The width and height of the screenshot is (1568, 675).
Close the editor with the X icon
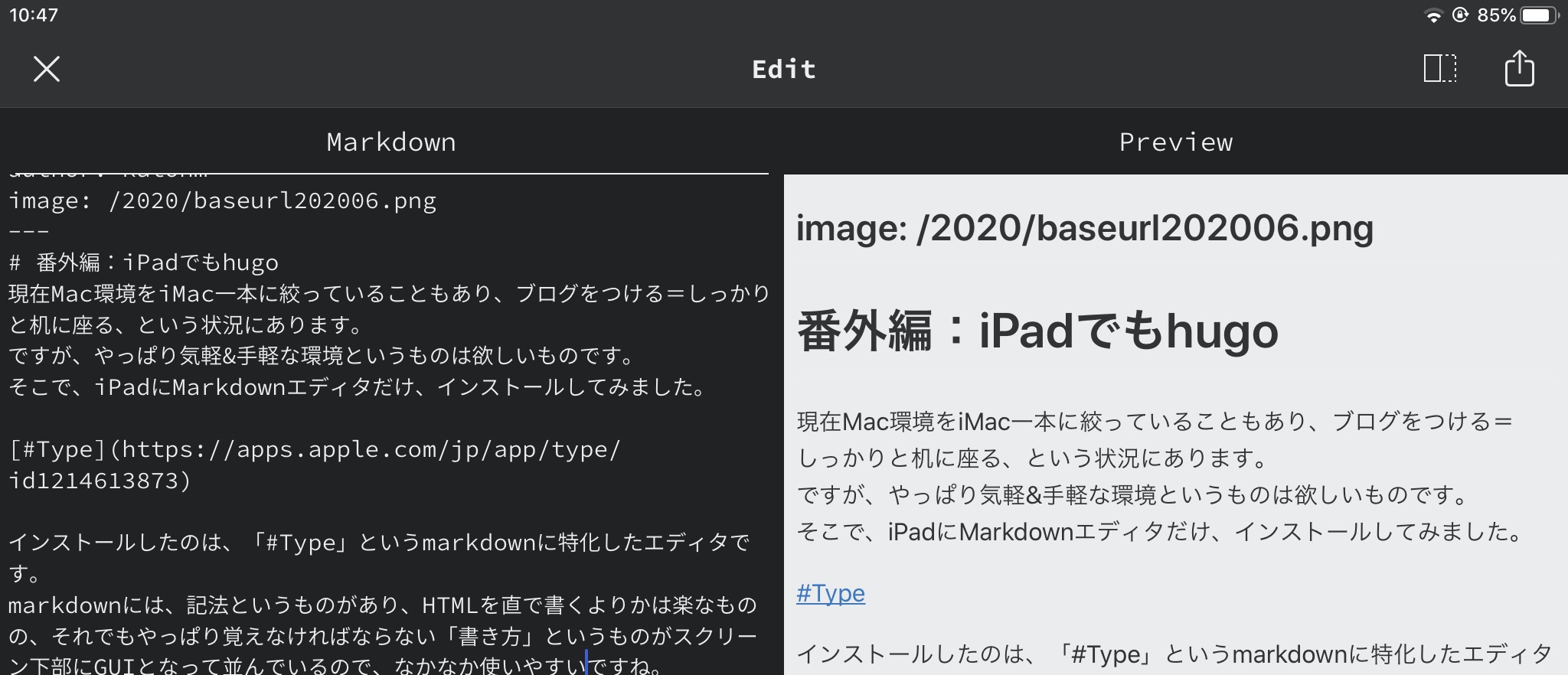47,69
